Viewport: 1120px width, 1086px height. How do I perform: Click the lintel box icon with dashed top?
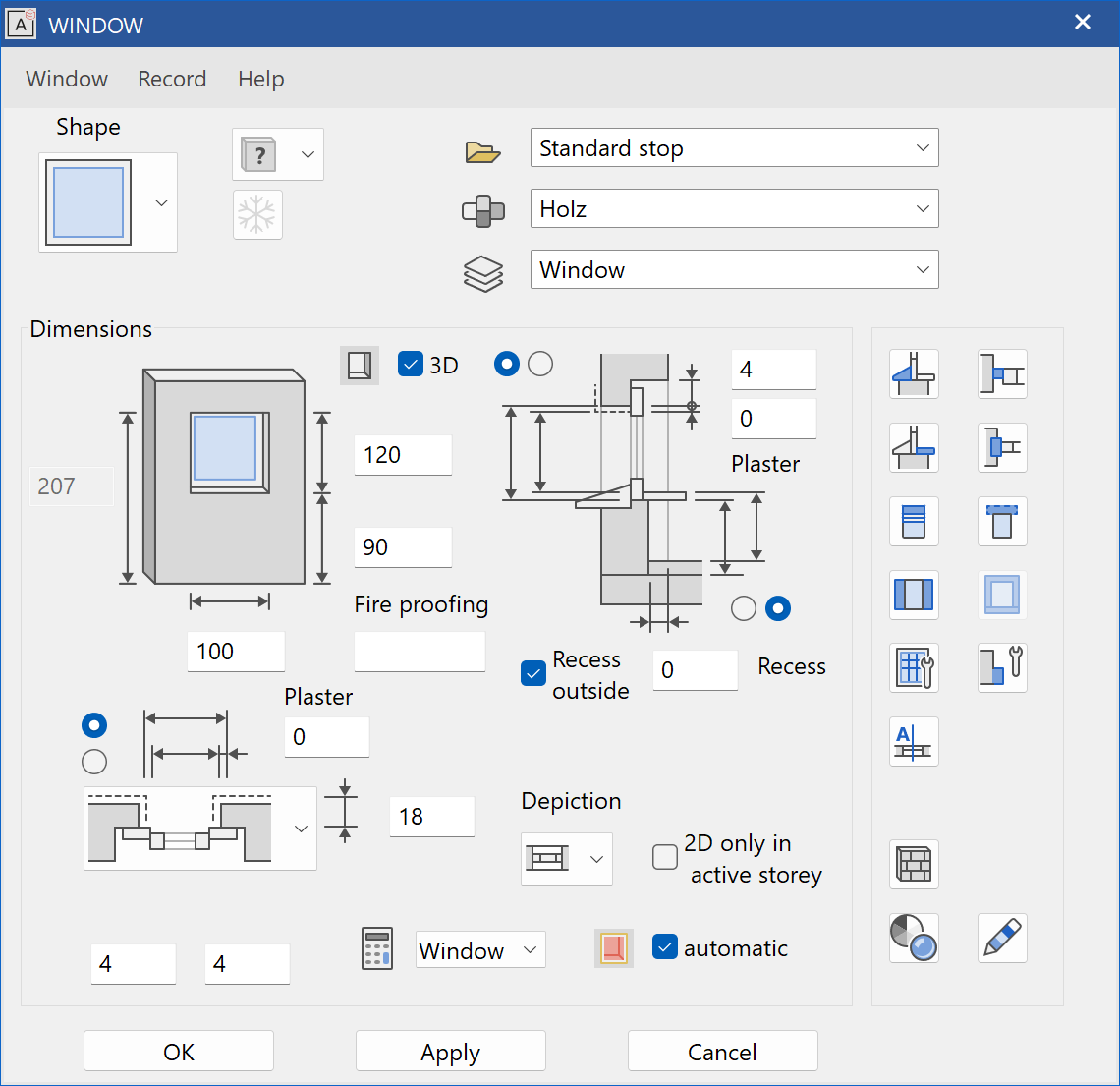click(1002, 521)
